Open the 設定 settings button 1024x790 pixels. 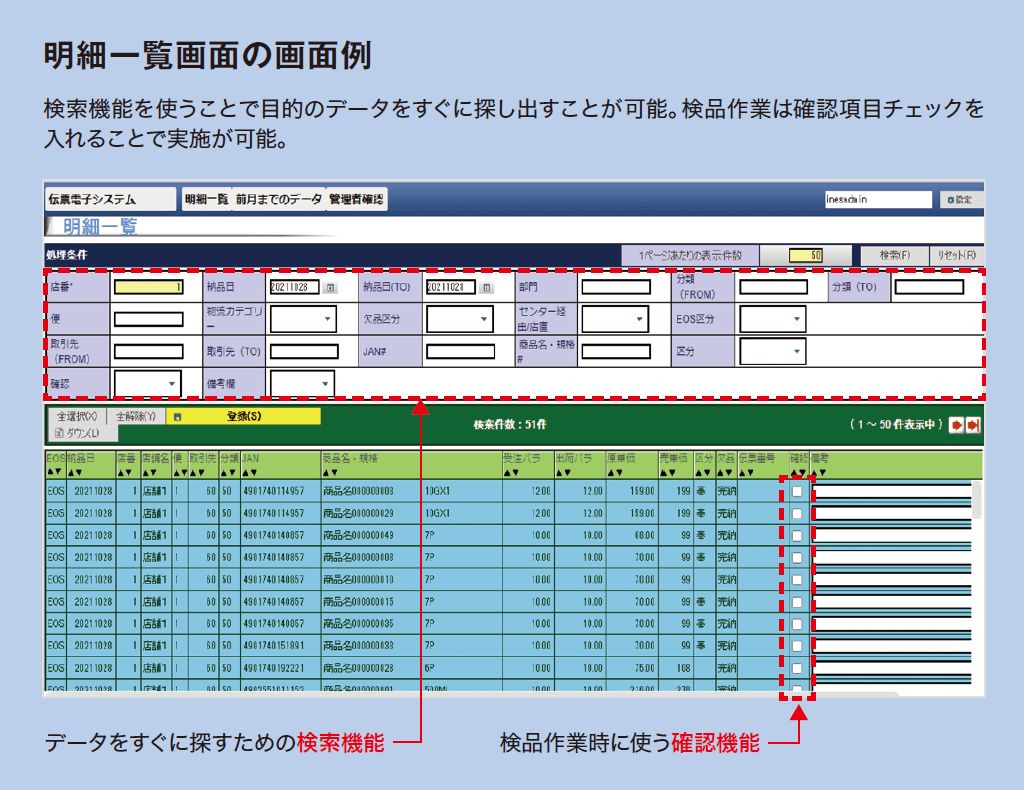(x=960, y=200)
